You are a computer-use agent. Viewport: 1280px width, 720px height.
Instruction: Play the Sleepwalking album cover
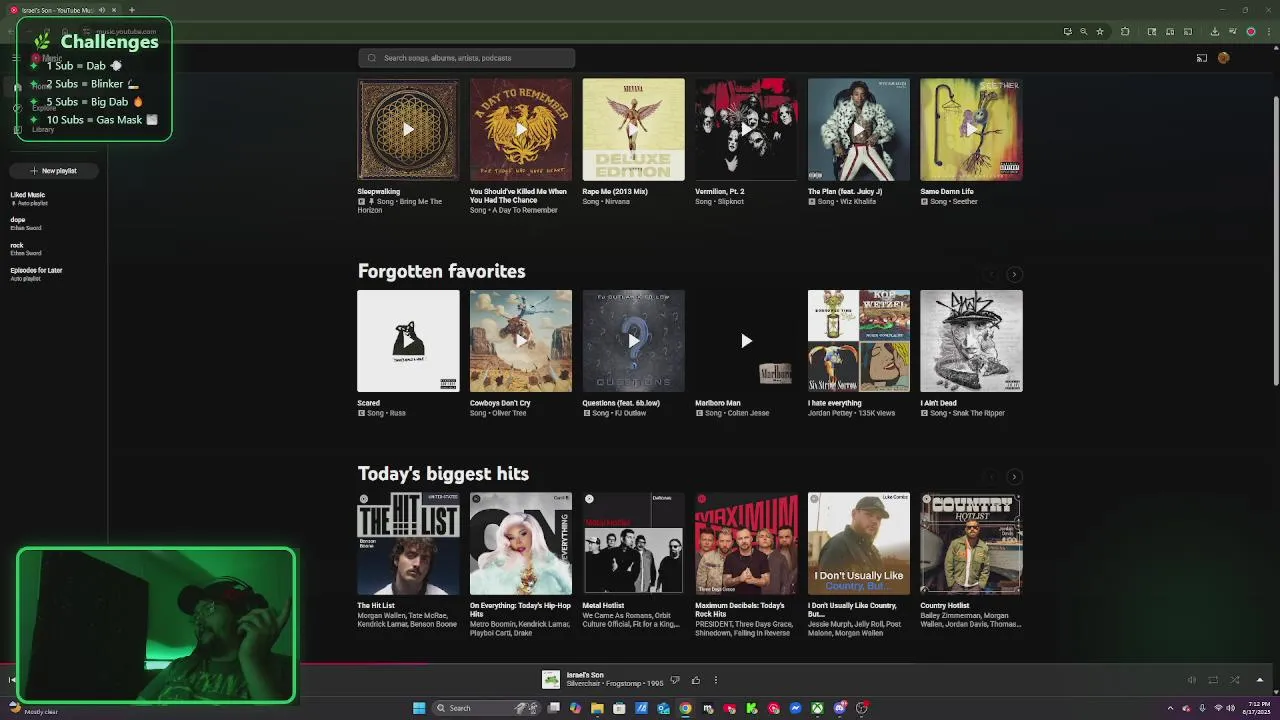pyautogui.click(x=408, y=129)
